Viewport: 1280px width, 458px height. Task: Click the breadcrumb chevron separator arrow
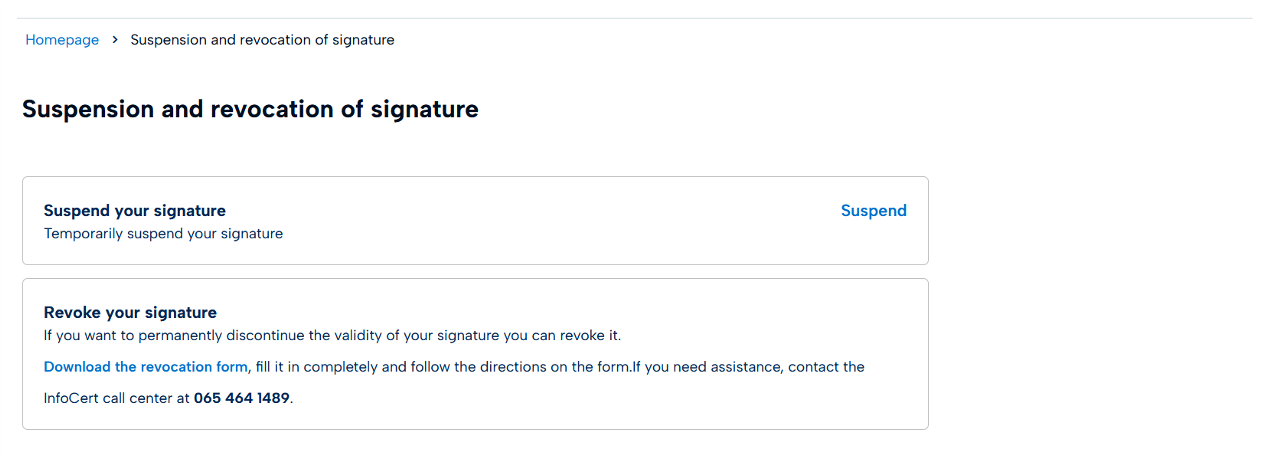tap(115, 40)
